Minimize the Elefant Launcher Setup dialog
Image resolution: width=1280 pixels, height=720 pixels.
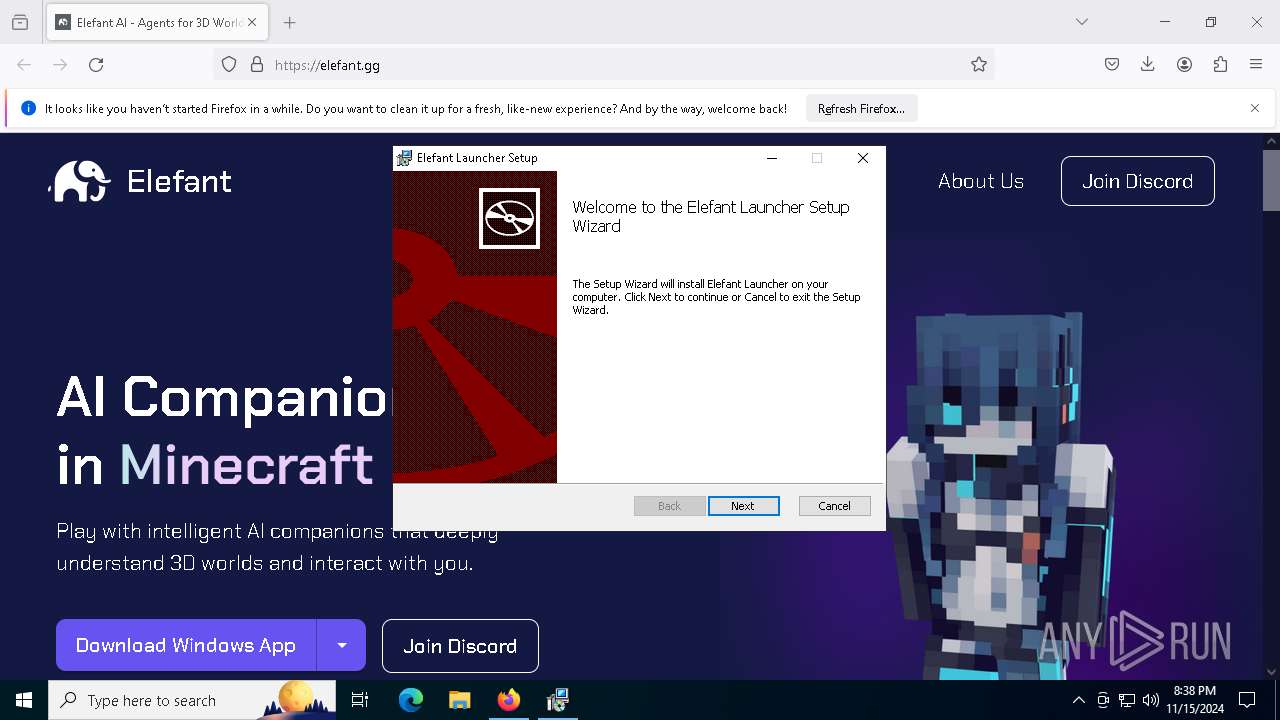pyautogui.click(x=772, y=158)
